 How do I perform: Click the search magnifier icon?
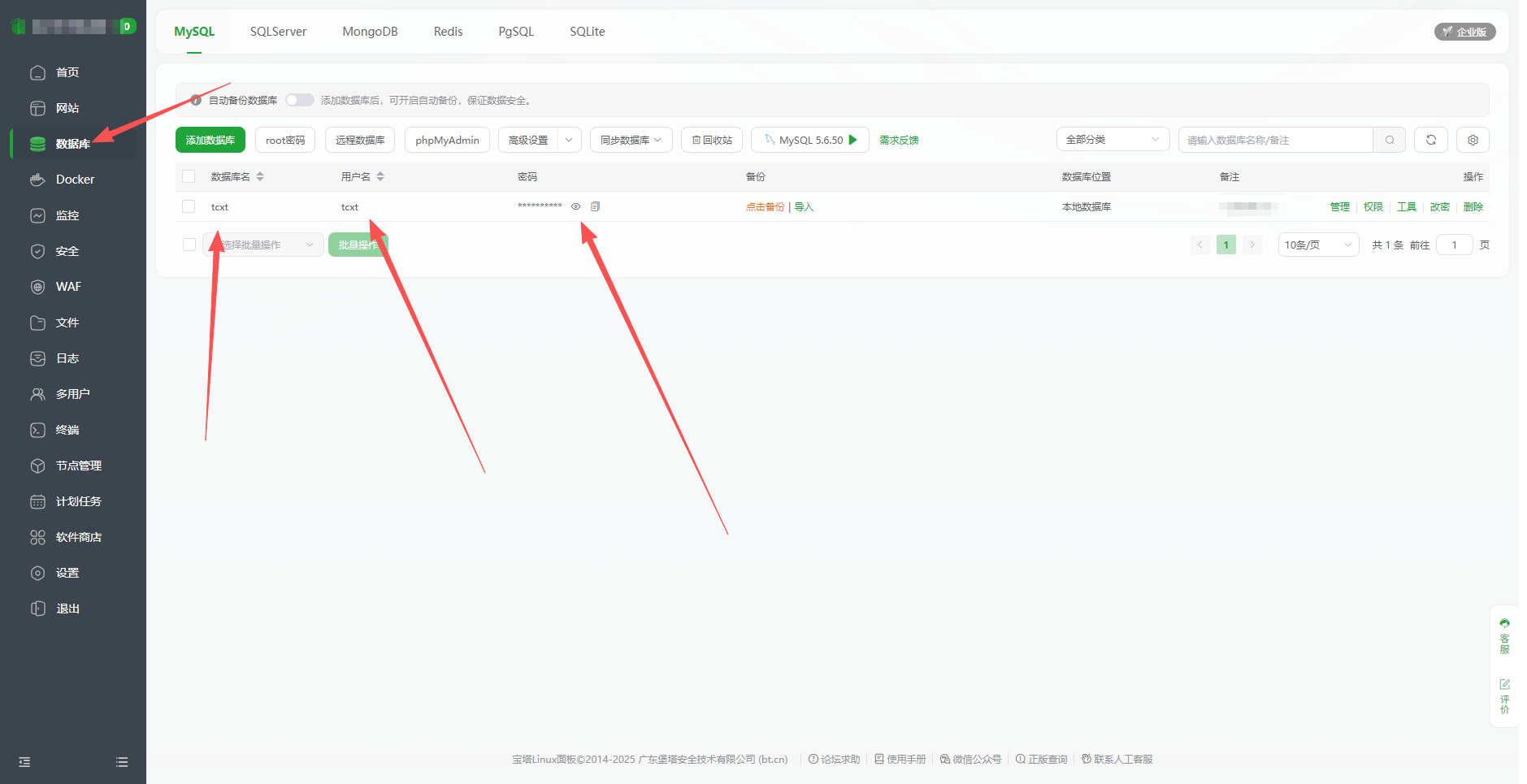(x=1390, y=140)
